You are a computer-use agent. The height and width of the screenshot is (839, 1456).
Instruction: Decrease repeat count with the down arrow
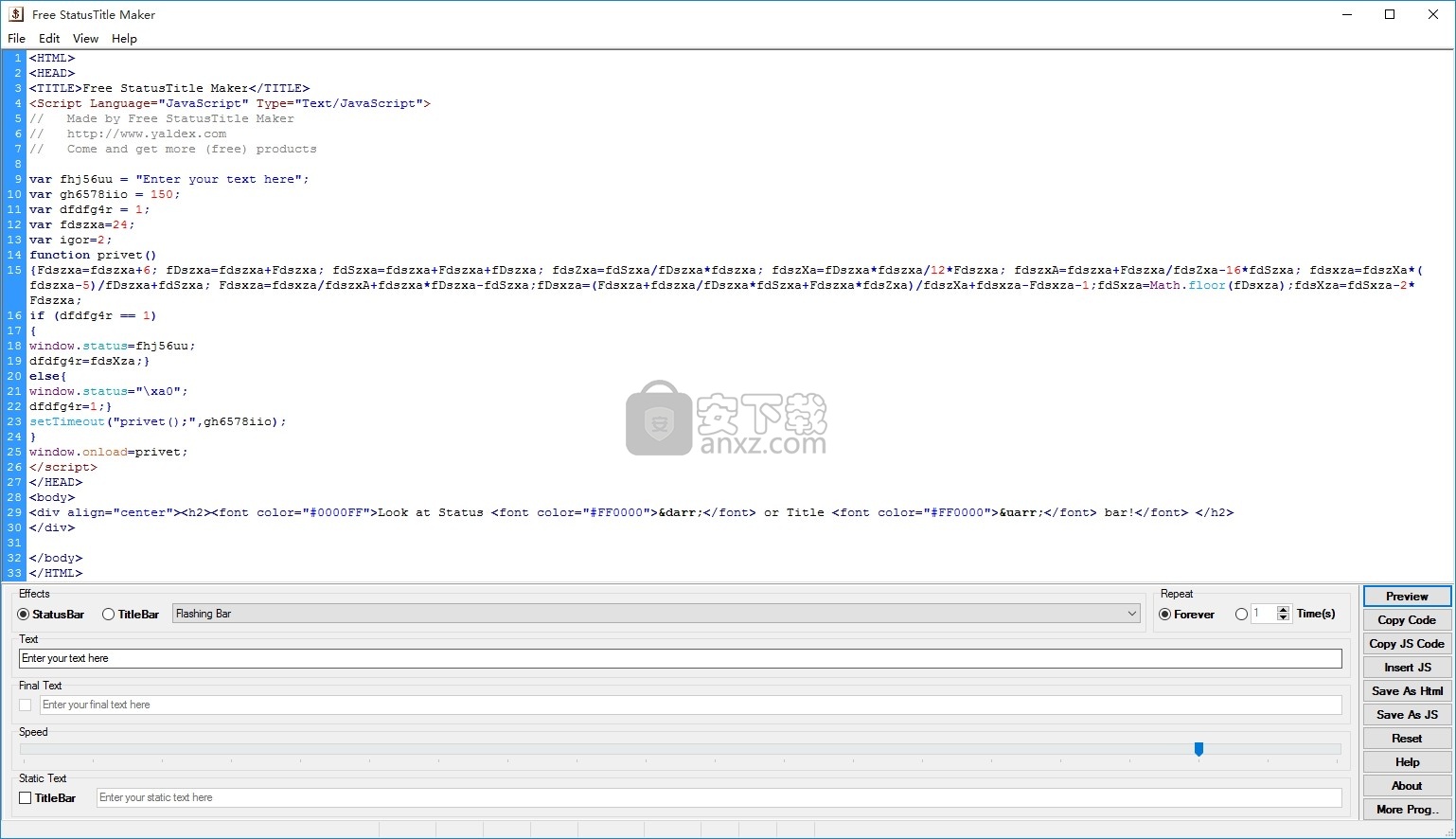1284,618
